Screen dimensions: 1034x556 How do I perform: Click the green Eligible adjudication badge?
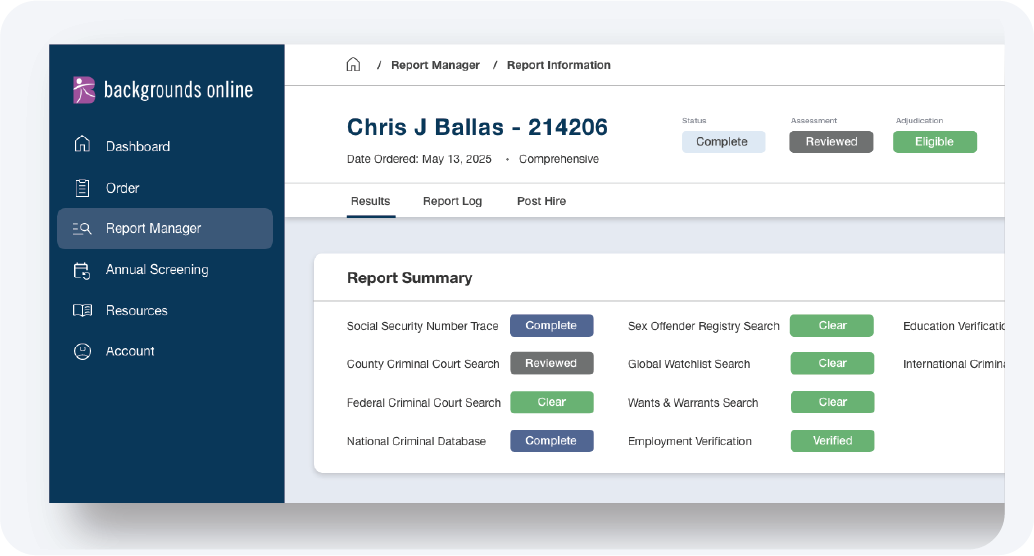[934, 142]
